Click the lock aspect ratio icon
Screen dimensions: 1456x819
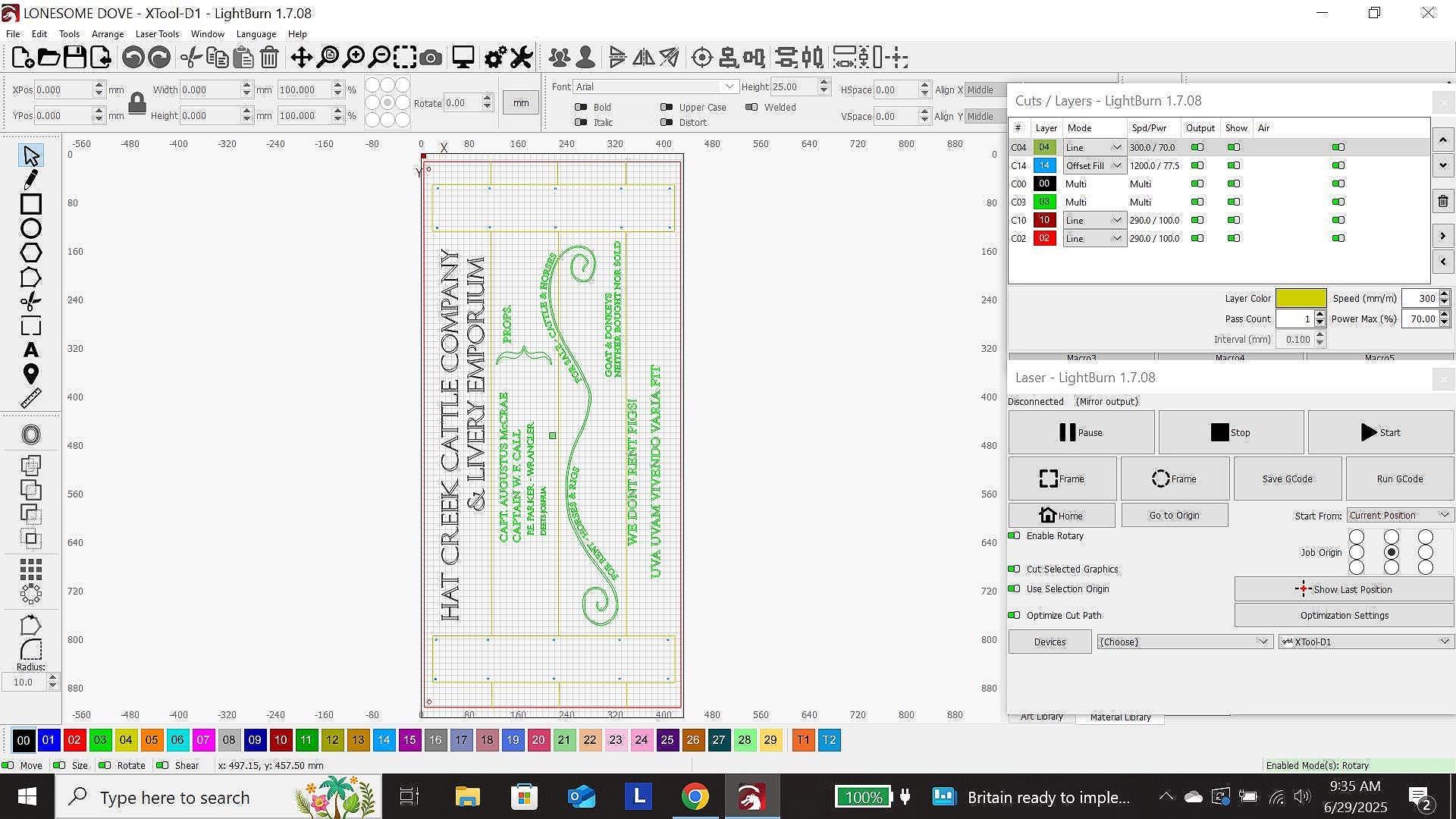coord(137,103)
